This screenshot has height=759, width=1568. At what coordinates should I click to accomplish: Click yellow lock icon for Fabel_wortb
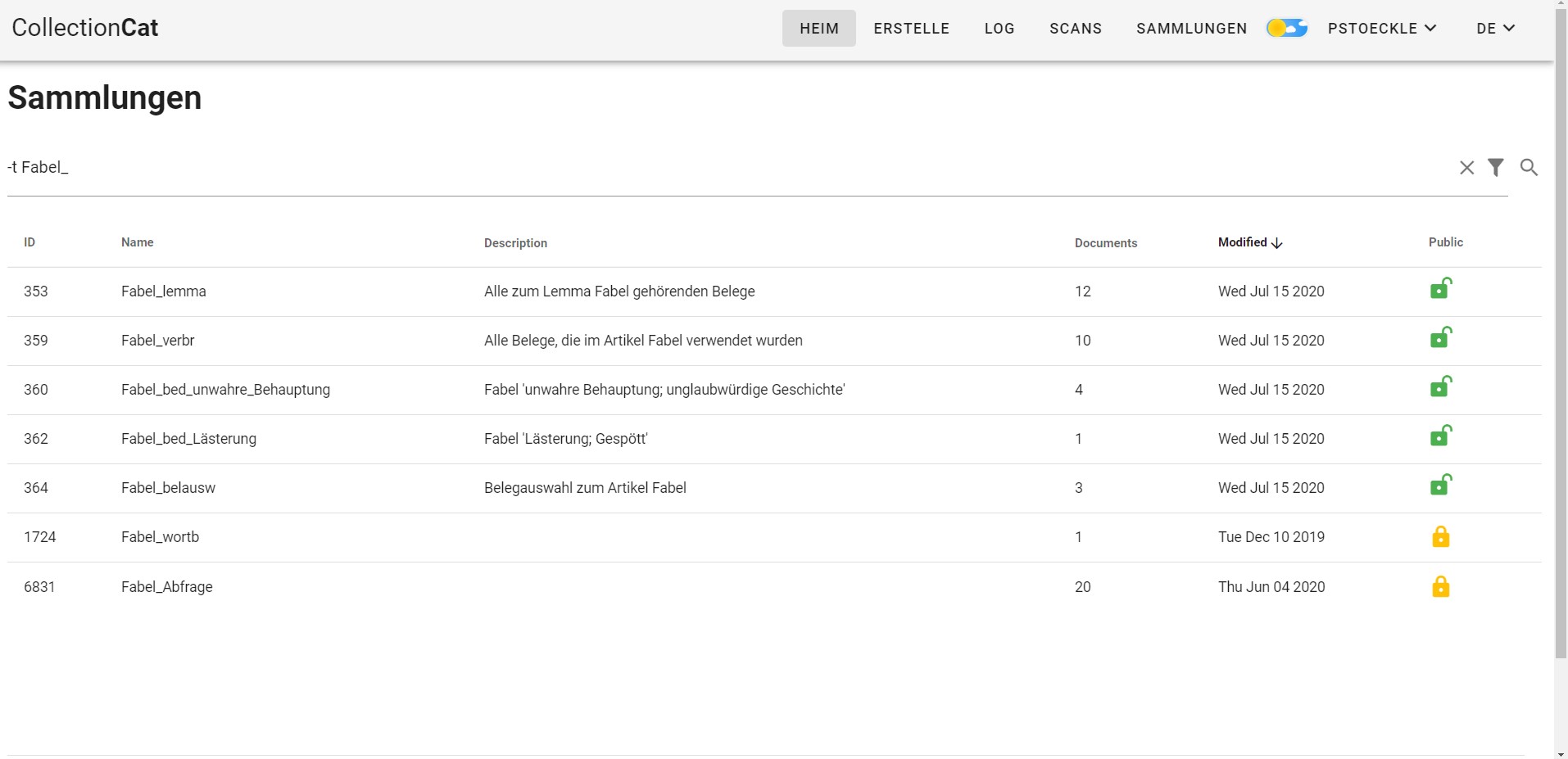[1440, 537]
